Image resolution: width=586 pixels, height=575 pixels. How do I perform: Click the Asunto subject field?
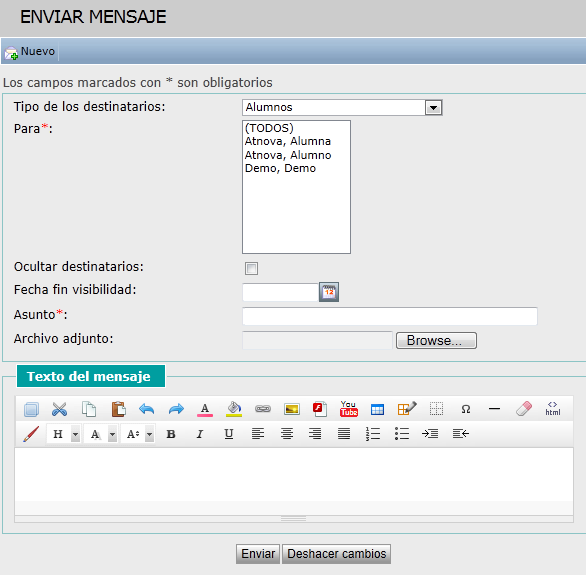pos(390,316)
